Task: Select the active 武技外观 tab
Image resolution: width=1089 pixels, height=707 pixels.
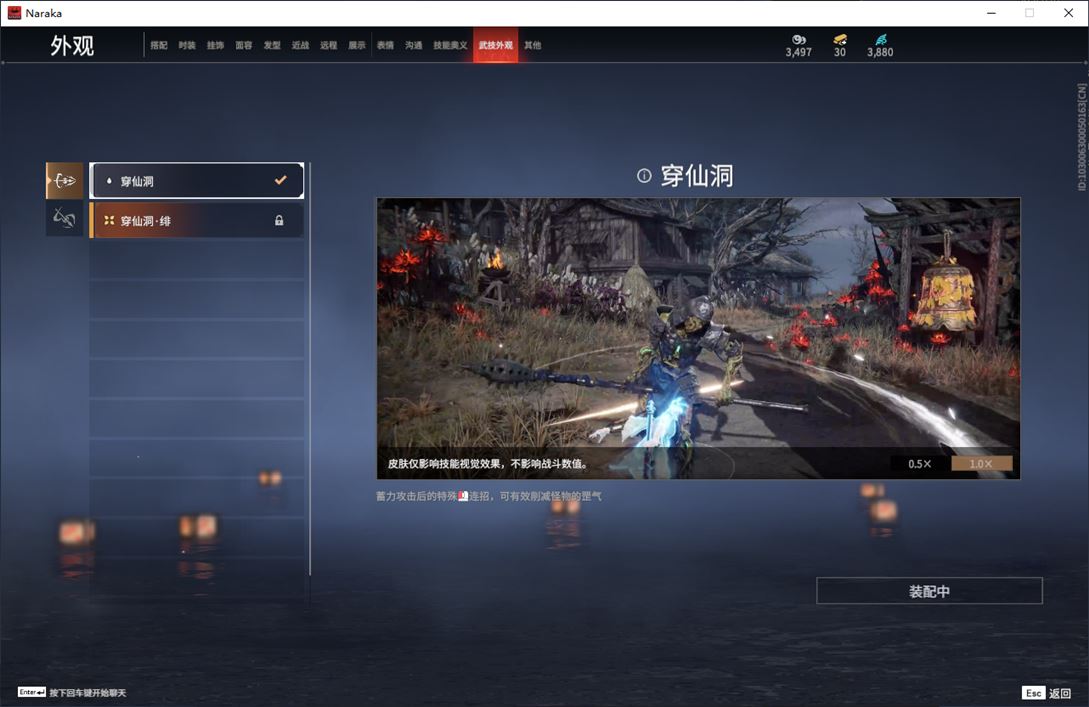Action: point(496,45)
